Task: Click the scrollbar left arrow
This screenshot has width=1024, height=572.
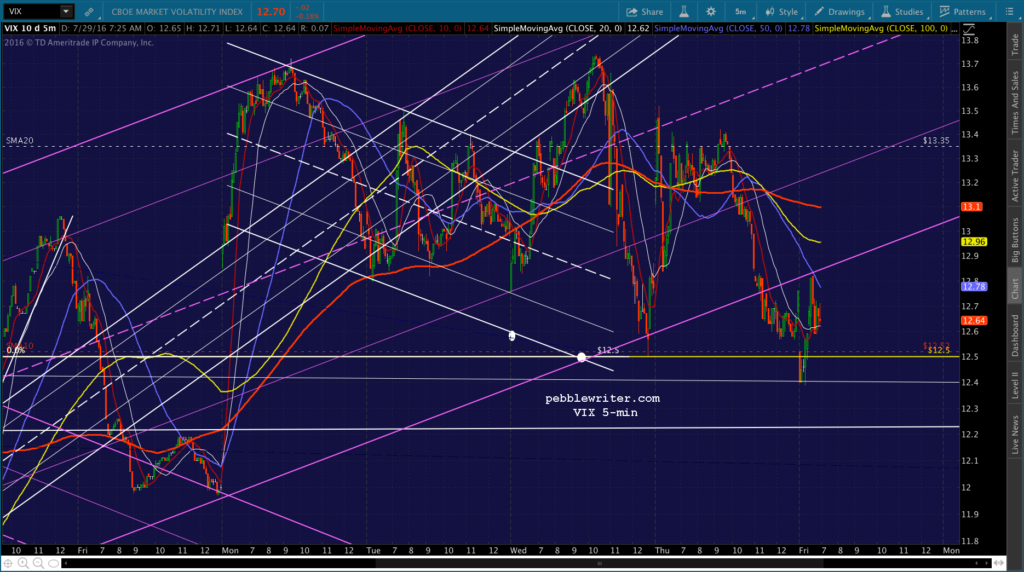Action: tap(65, 563)
